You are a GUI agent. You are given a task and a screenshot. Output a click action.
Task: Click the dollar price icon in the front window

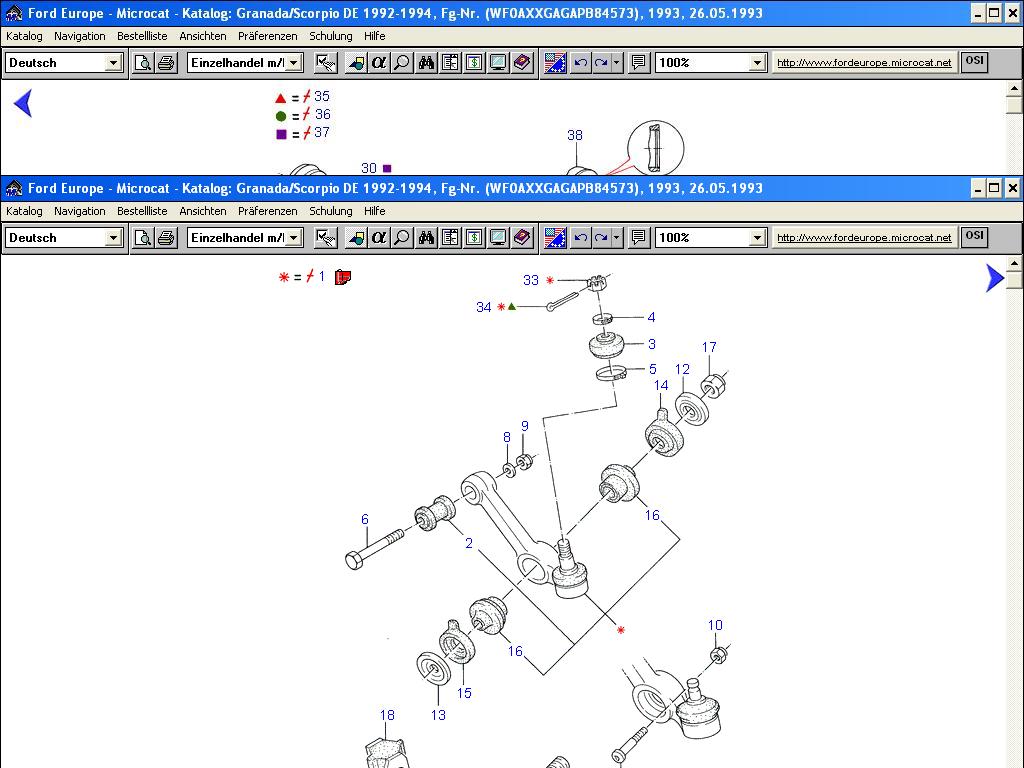(x=474, y=238)
